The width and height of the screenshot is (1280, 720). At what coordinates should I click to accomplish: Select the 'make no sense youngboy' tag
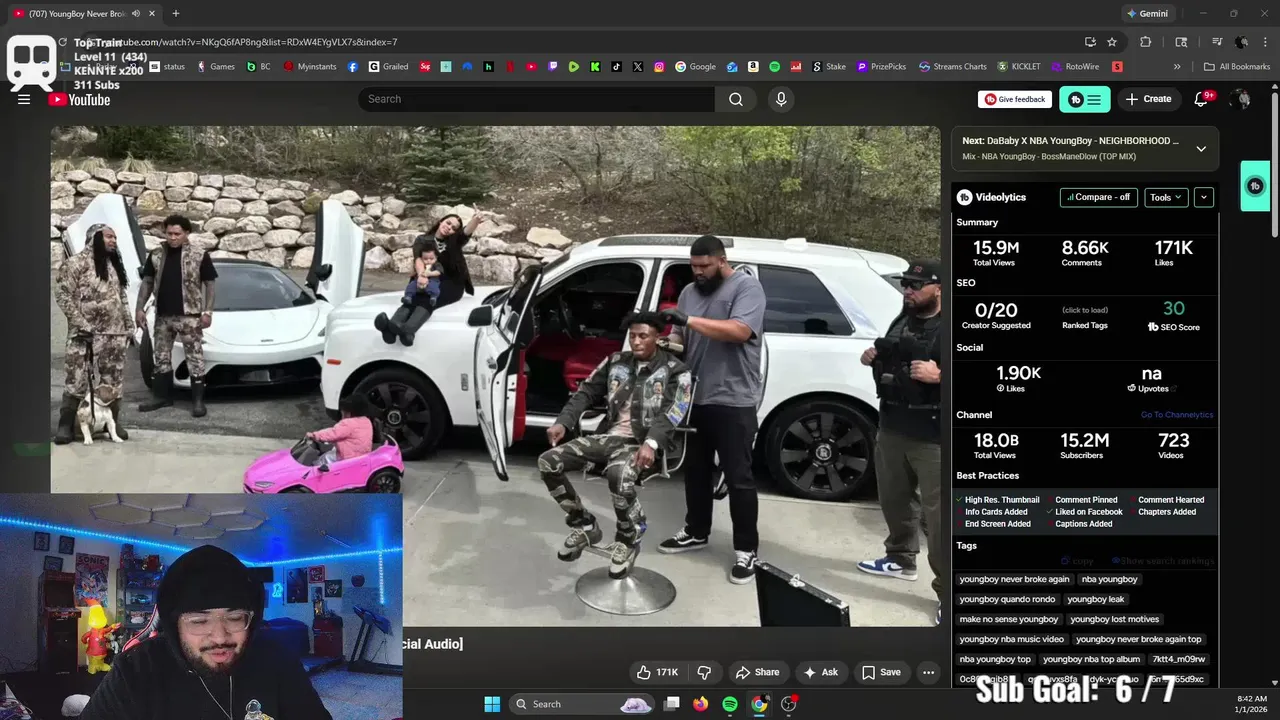(1008, 619)
